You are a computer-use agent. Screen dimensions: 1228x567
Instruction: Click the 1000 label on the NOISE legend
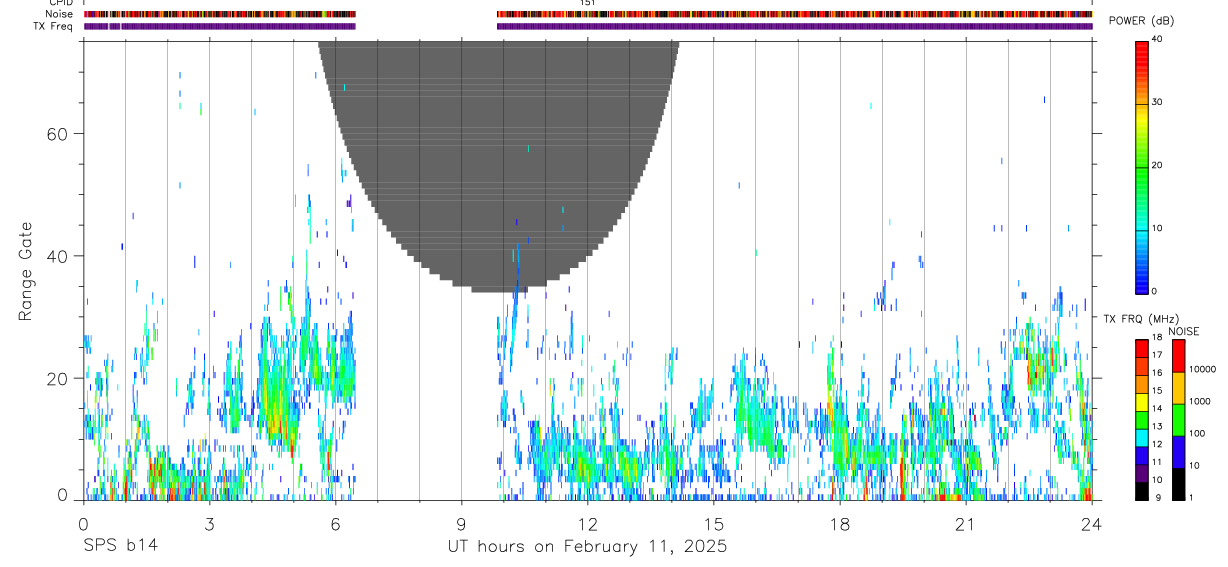1199,401
